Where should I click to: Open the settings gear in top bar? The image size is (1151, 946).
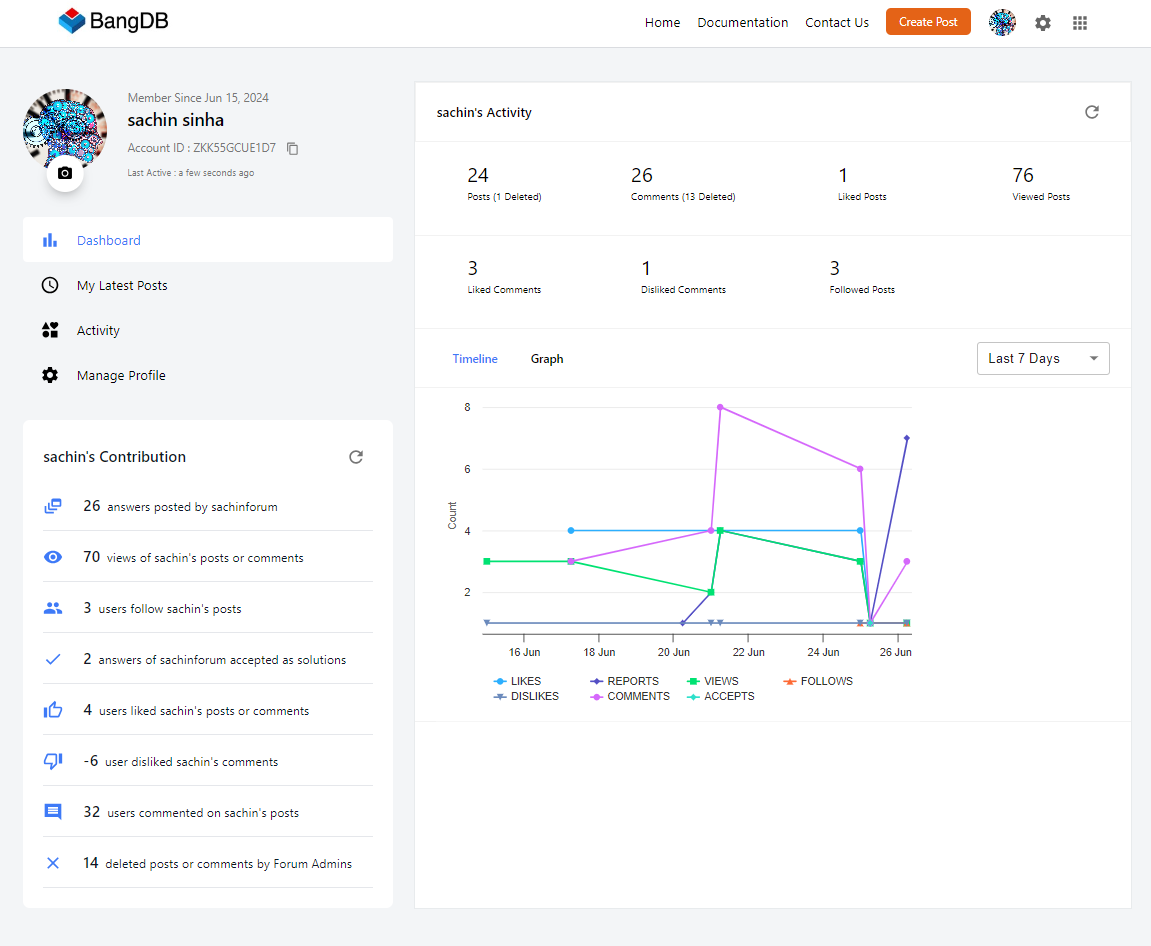click(1042, 23)
